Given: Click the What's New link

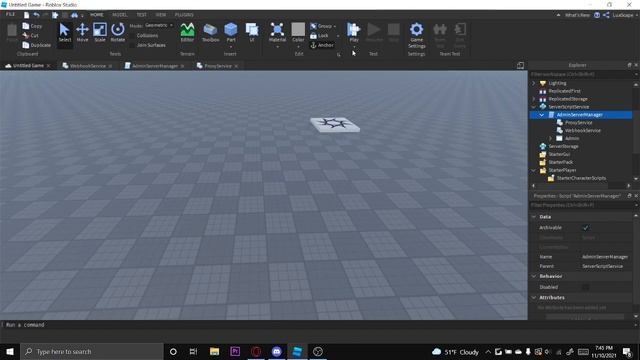Looking at the screenshot, I should (x=577, y=15).
